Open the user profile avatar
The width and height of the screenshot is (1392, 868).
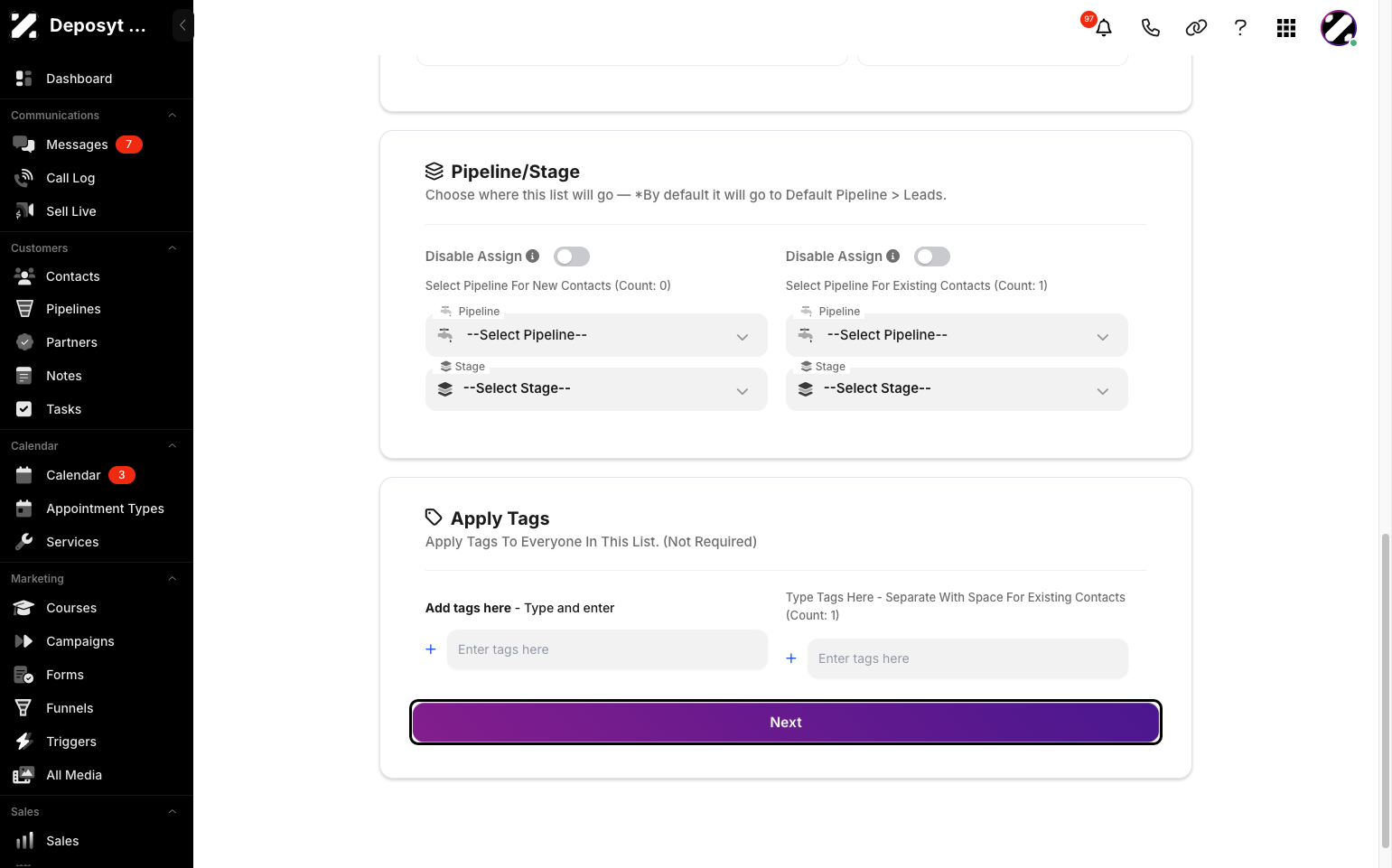(1339, 28)
